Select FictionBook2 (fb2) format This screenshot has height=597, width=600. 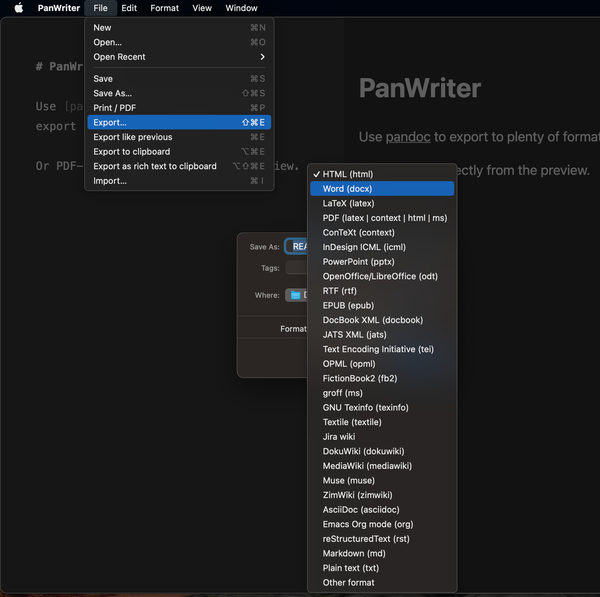[382, 378]
